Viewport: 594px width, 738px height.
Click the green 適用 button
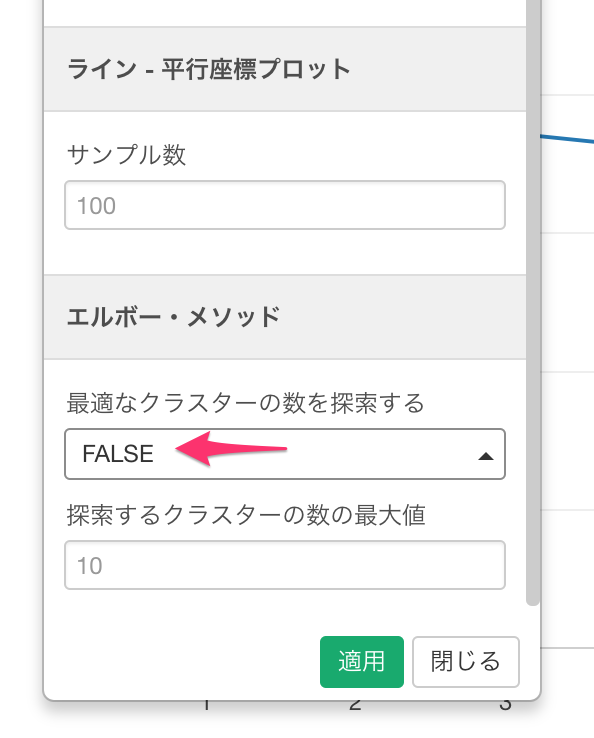361,661
